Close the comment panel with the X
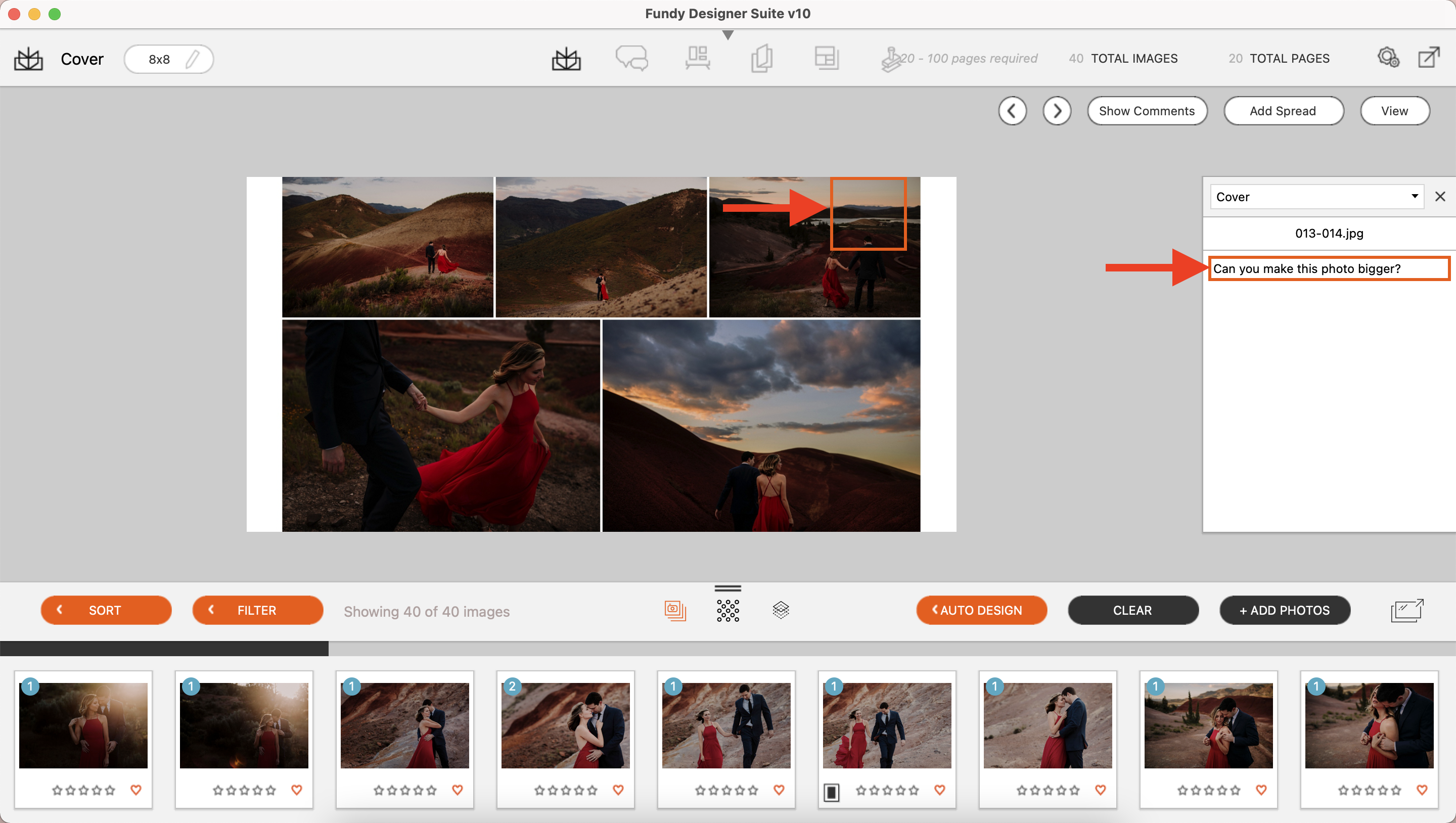 (x=1440, y=197)
